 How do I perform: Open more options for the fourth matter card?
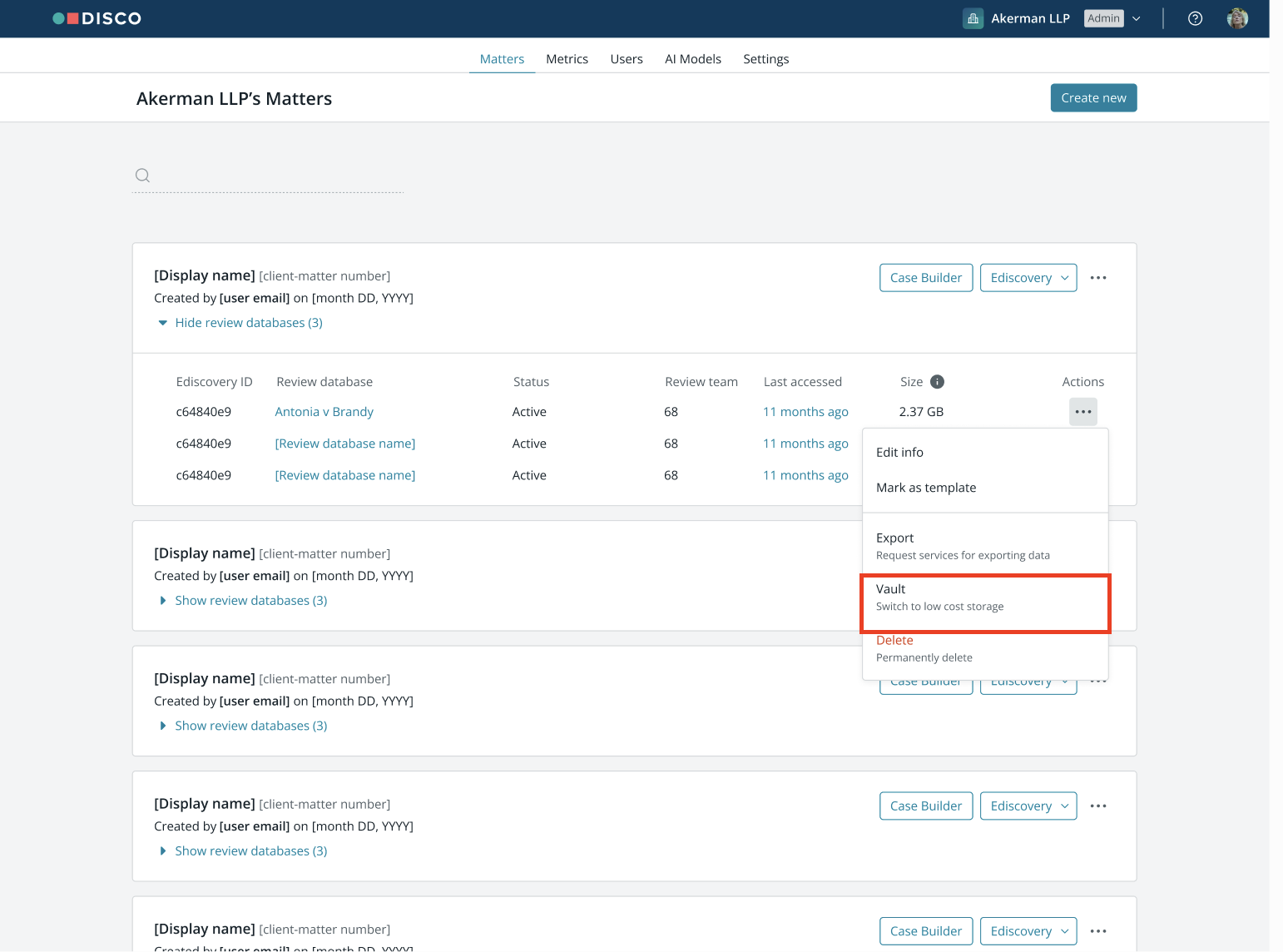click(x=1098, y=806)
